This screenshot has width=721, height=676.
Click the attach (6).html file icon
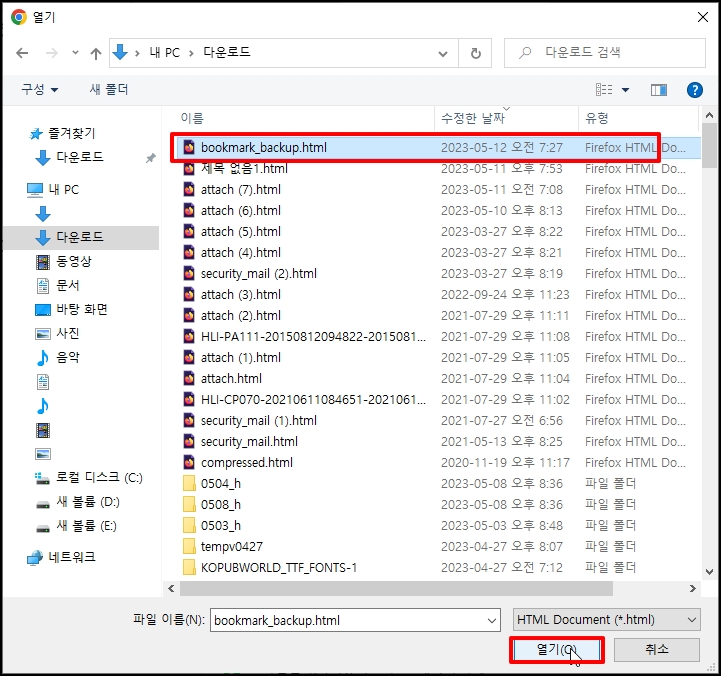pos(189,211)
